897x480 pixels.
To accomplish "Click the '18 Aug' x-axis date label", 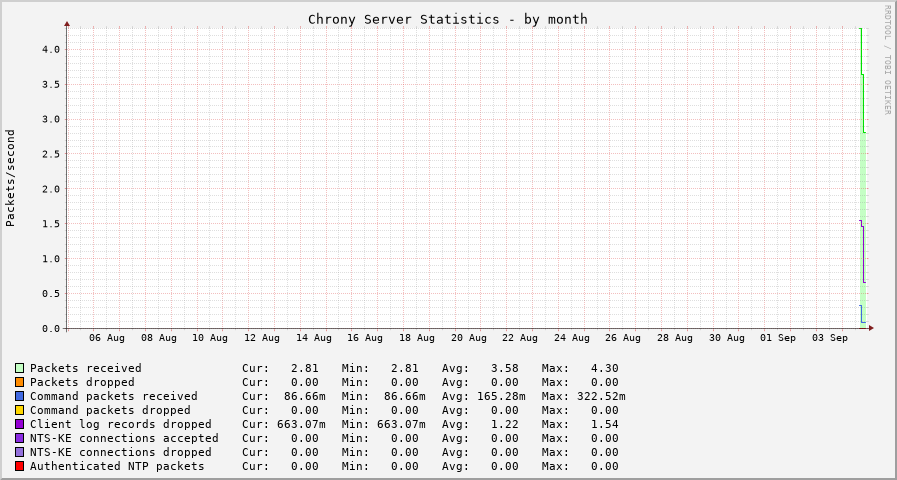I will pos(416,338).
